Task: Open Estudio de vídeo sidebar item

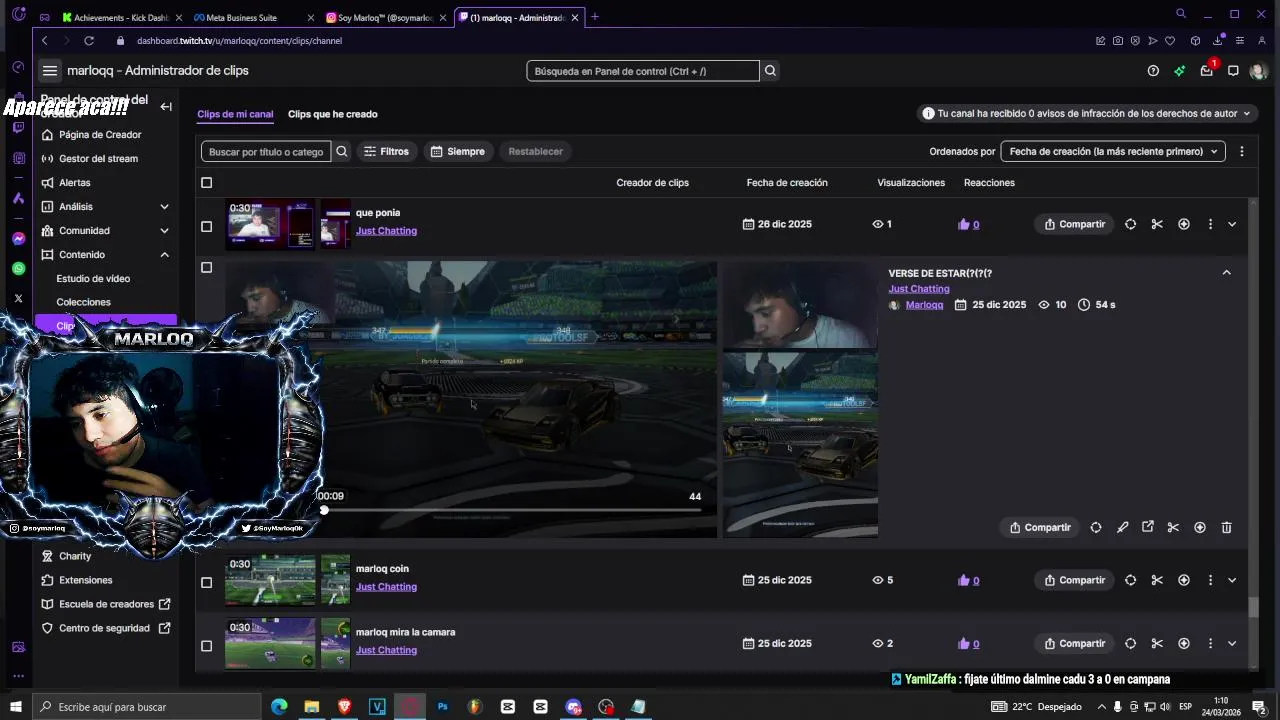Action: [93, 279]
